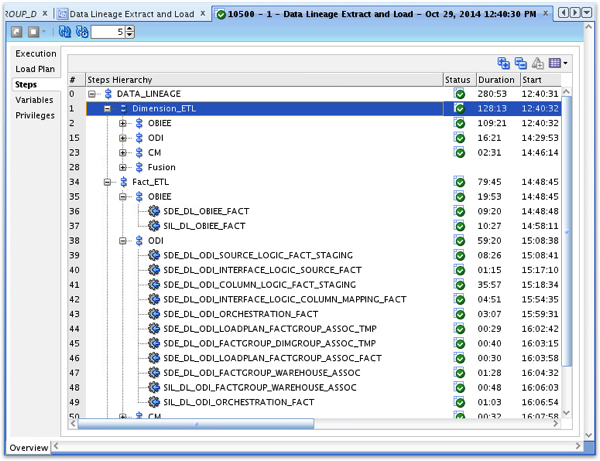
Task: Click the Expand All steps icon
Action: point(503,63)
